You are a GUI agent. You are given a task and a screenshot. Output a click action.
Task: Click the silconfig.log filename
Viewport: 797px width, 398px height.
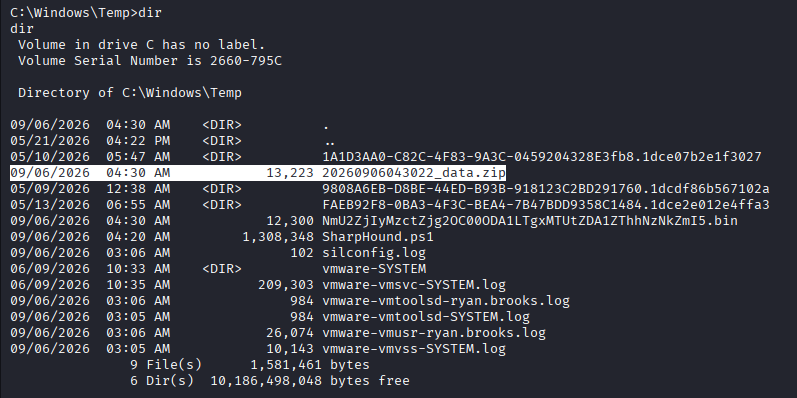[374, 253]
